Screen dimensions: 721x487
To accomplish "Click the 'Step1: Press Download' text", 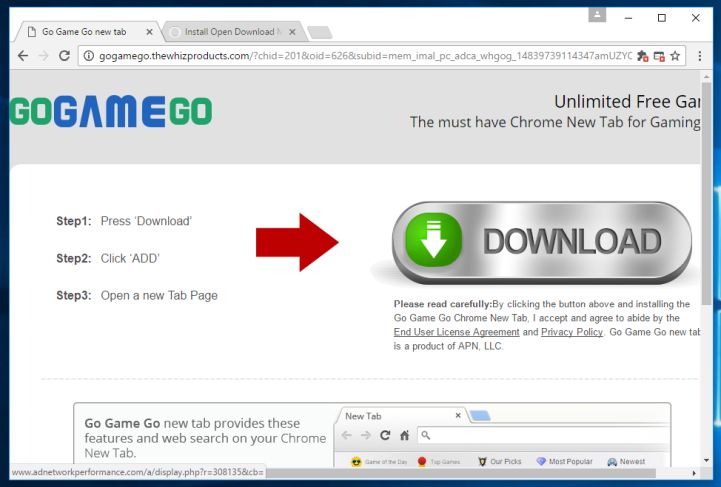I will (124, 221).
